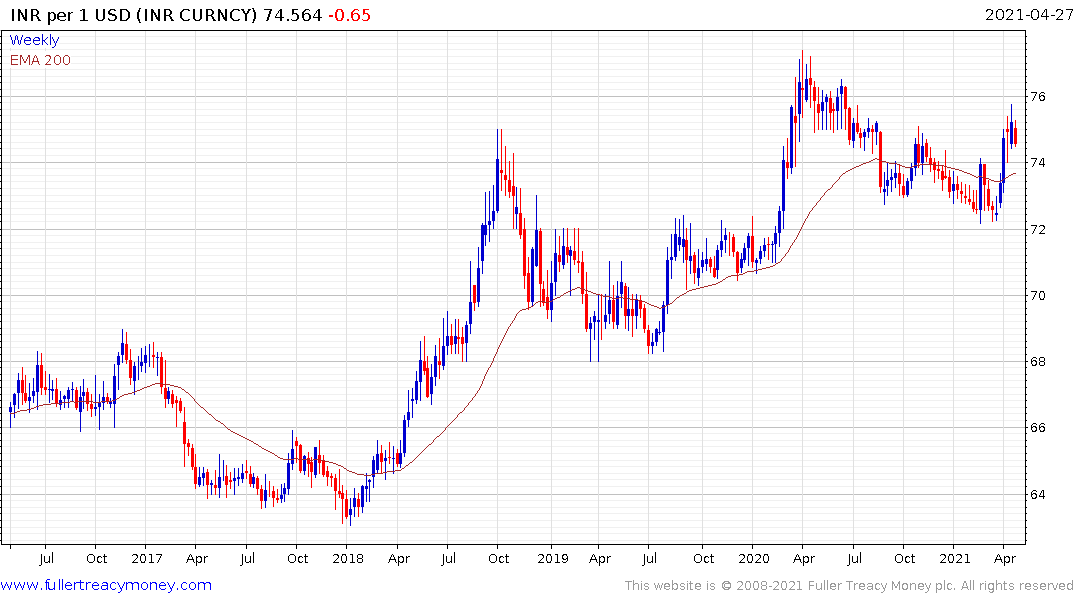Screen dimensions: 1075x600
Task: Click the x-axis label '2021'
Action: [x=954, y=558]
